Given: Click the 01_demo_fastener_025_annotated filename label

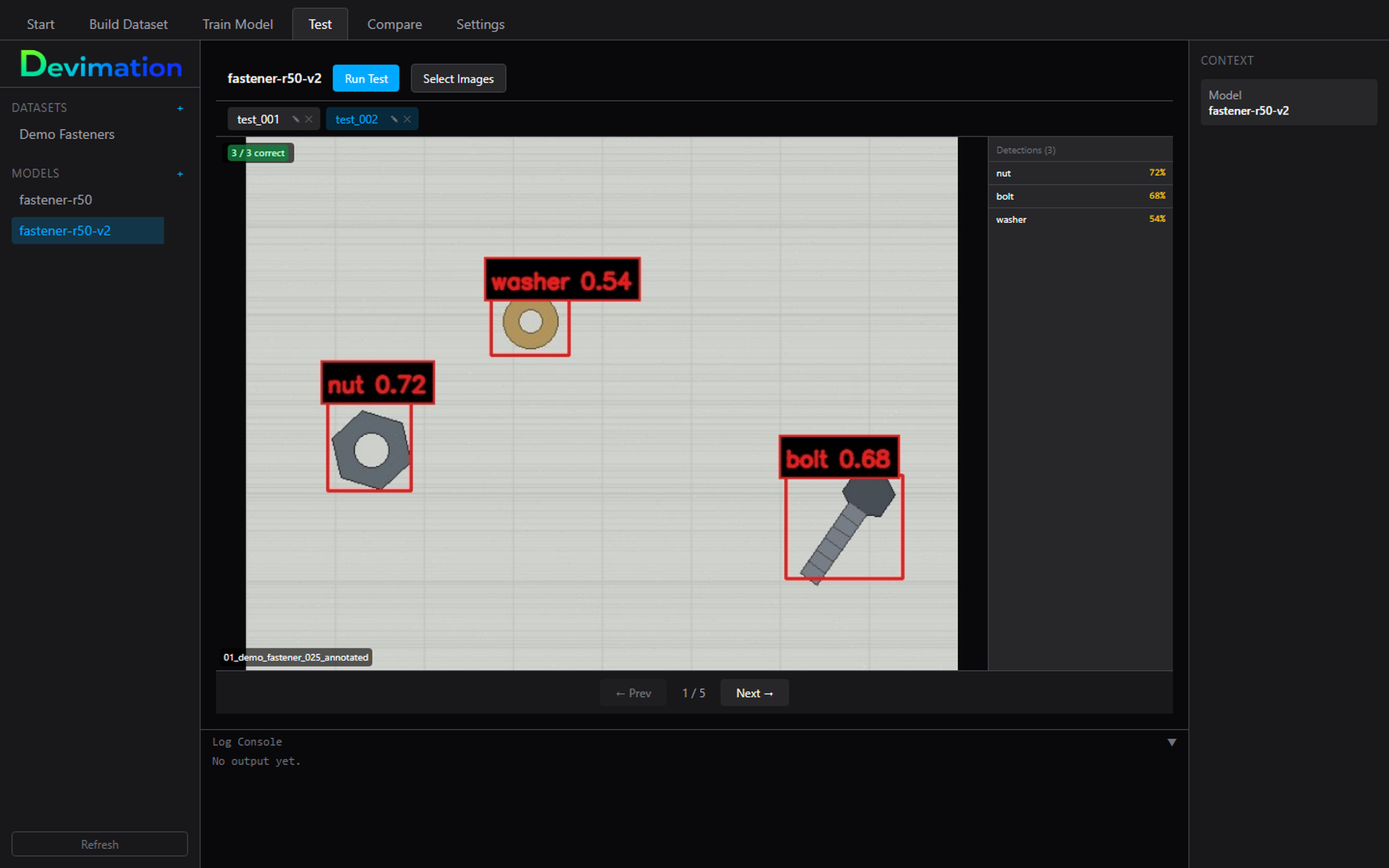Looking at the screenshot, I should [x=296, y=657].
